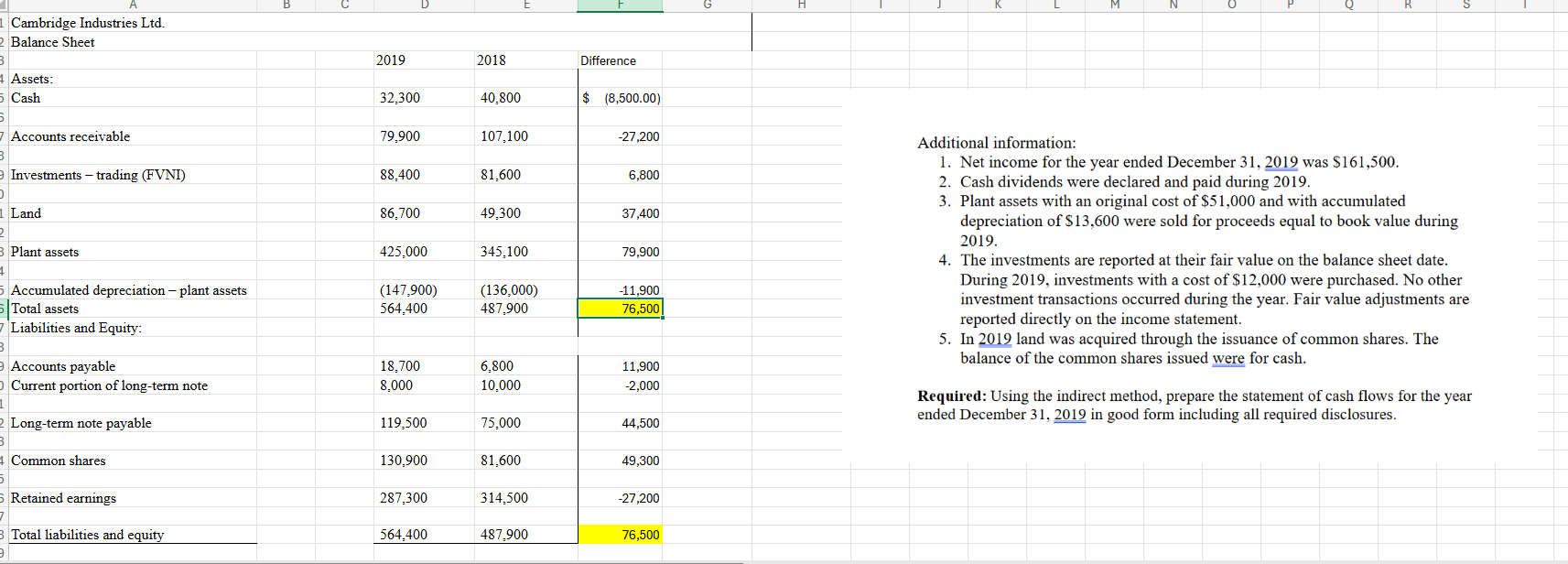Click the Total assets row label
The image size is (1568, 564).
tap(45, 309)
